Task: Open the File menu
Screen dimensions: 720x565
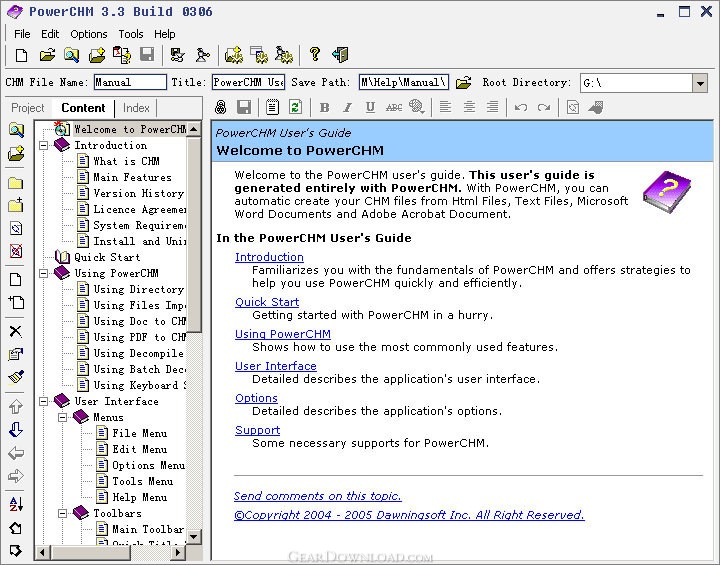Action: 22,34
